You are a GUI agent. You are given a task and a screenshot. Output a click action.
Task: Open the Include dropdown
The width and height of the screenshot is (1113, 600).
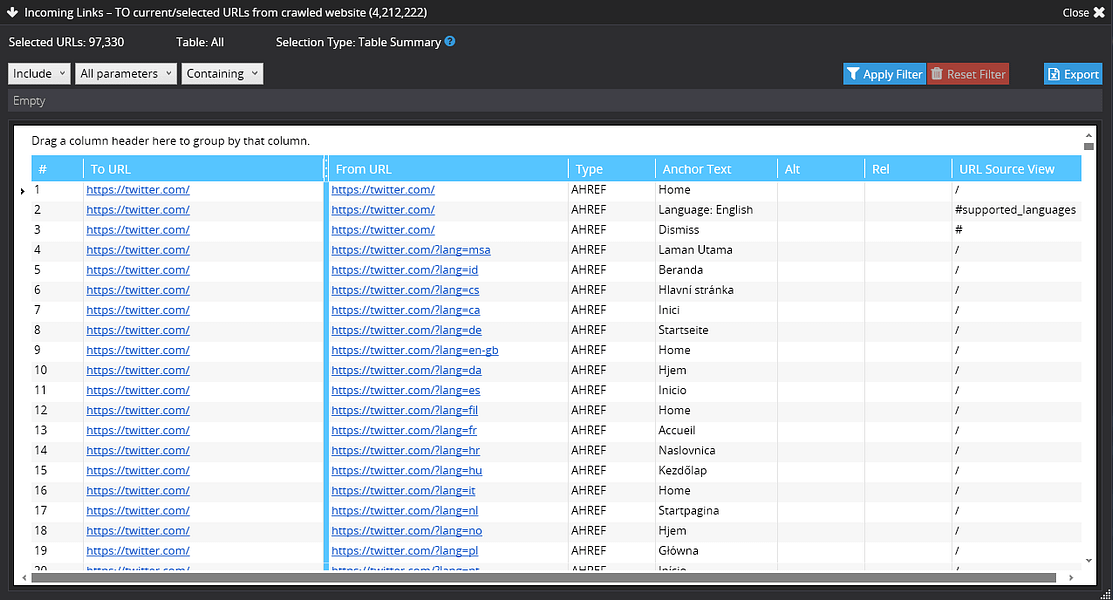coord(39,74)
